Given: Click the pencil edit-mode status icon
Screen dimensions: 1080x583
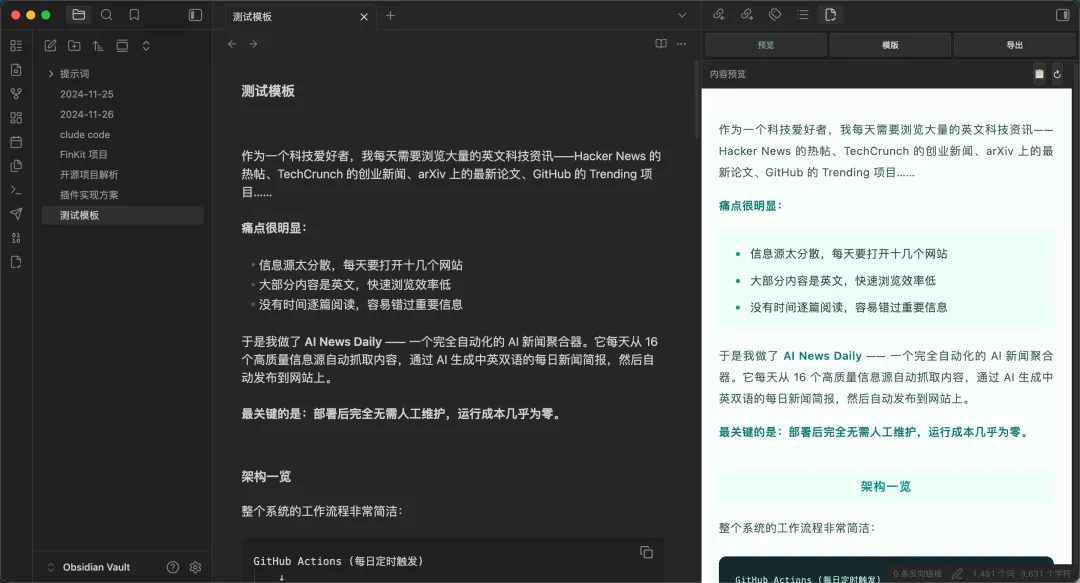Looking at the screenshot, I should click(957, 573).
